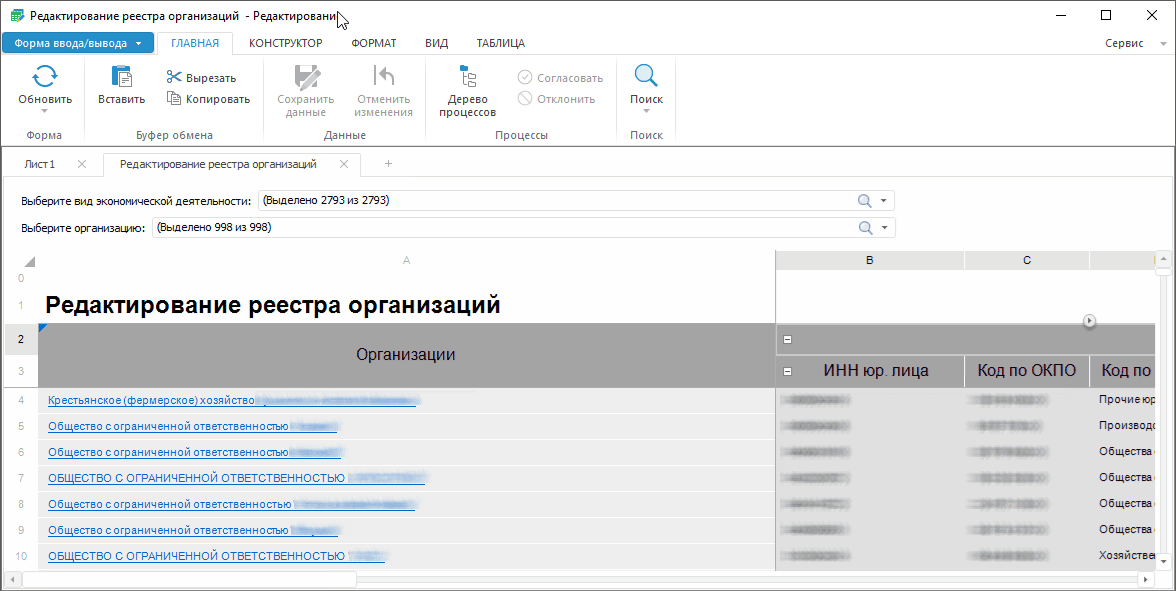Expand the Поиск dropdown arrow

pyautogui.click(x=646, y=111)
